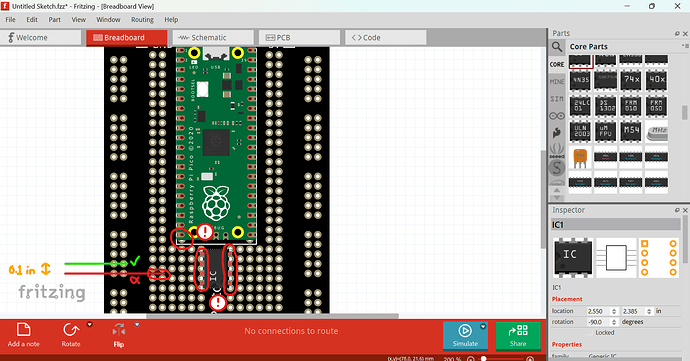
Task: Select the MINE parts bin
Action: point(557,82)
